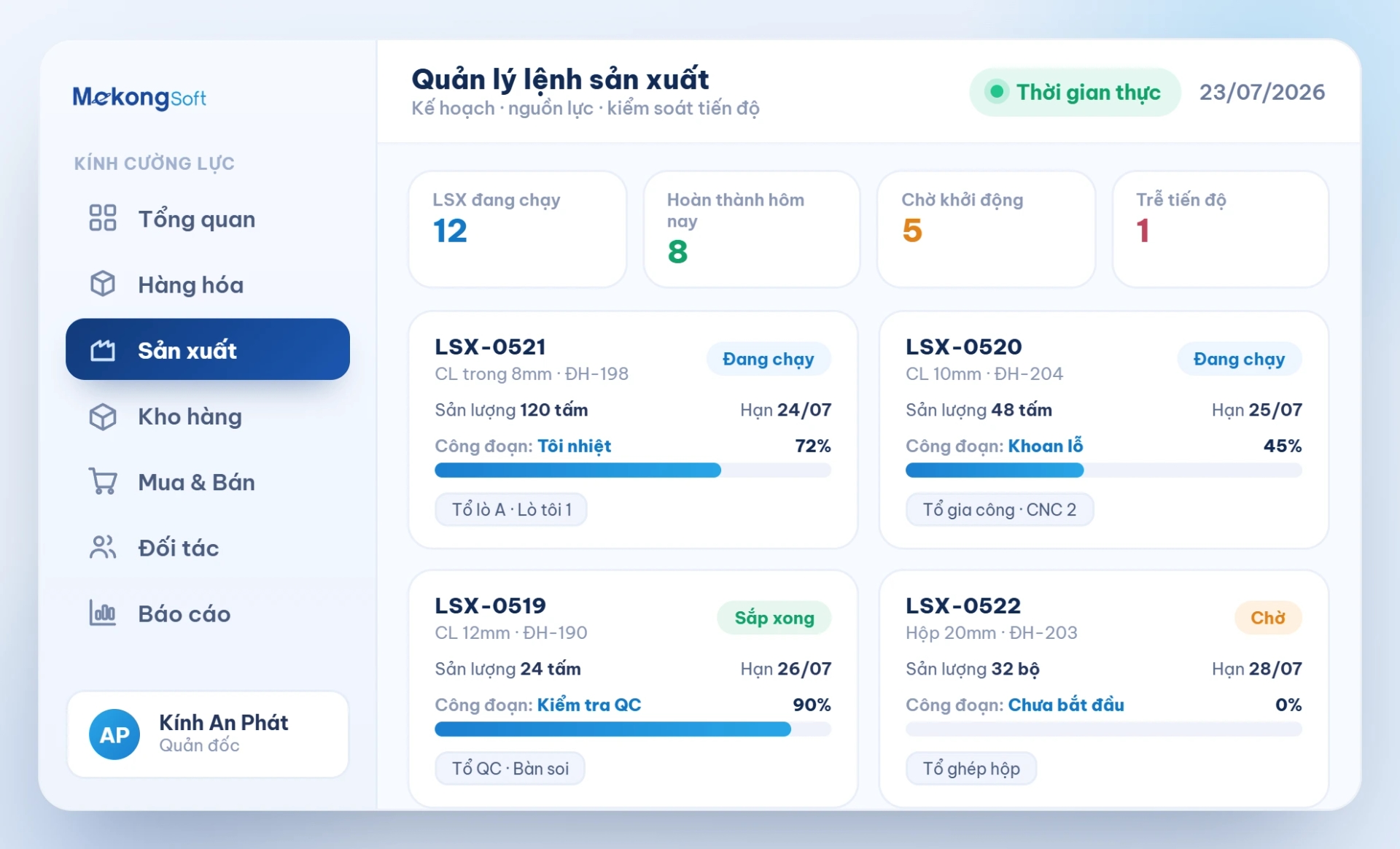Click the Đang chạy badge on LSX-0520
Screen dimensions: 1400x849
point(1240,359)
